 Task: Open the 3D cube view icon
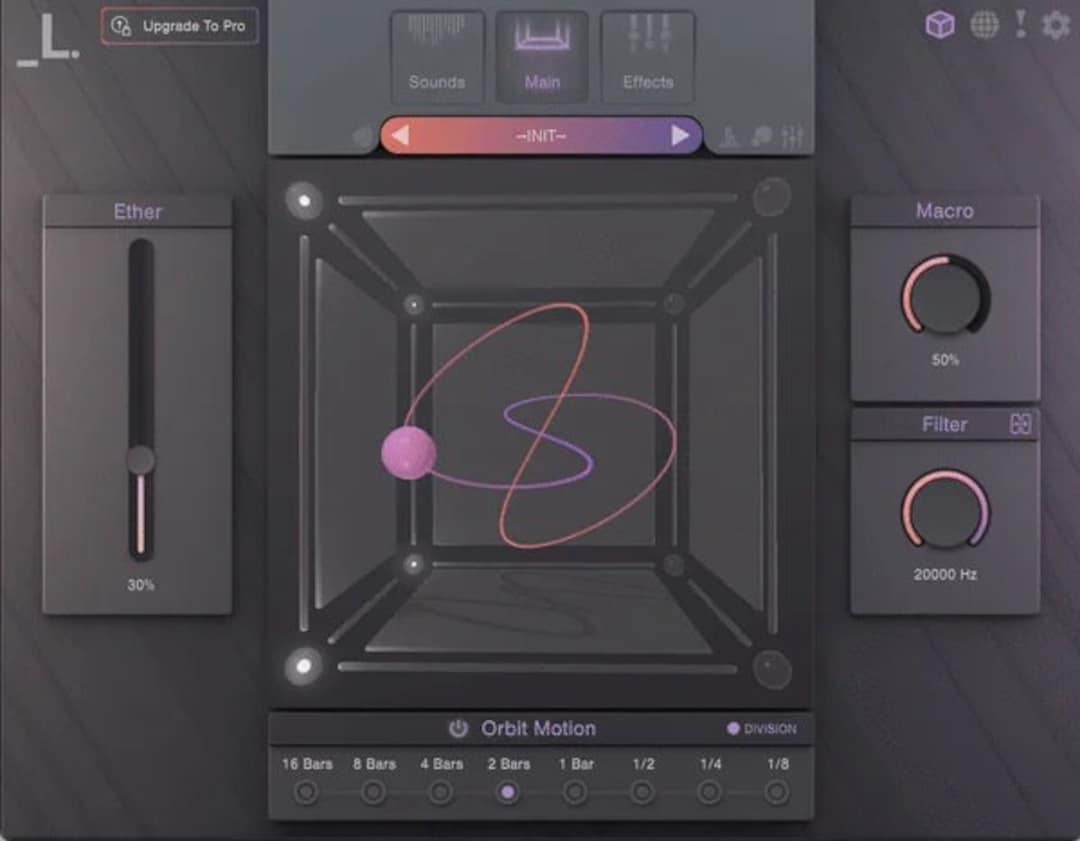937,25
